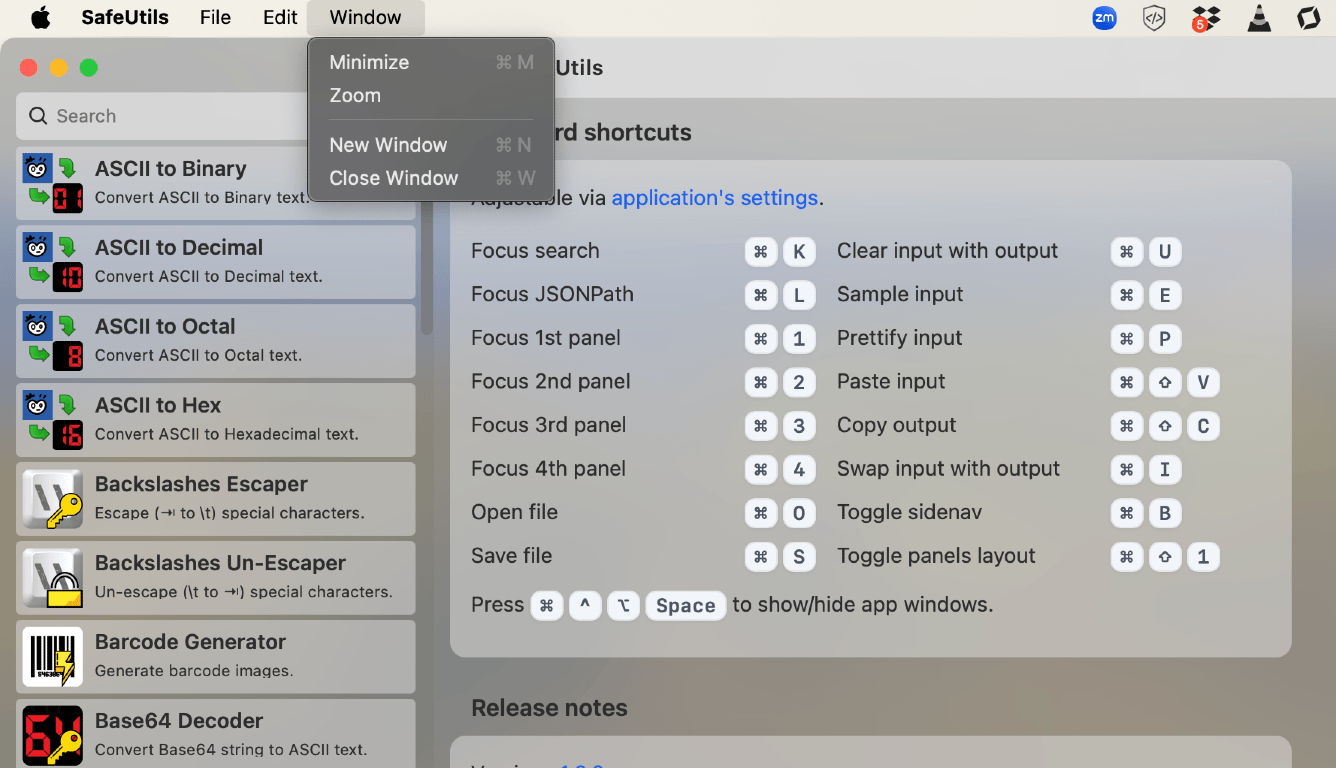Image resolution: width=1336 pixels, height=768 pixels.
Task: Click the Zoom icon in menu bar
Action: (1104, 18)
